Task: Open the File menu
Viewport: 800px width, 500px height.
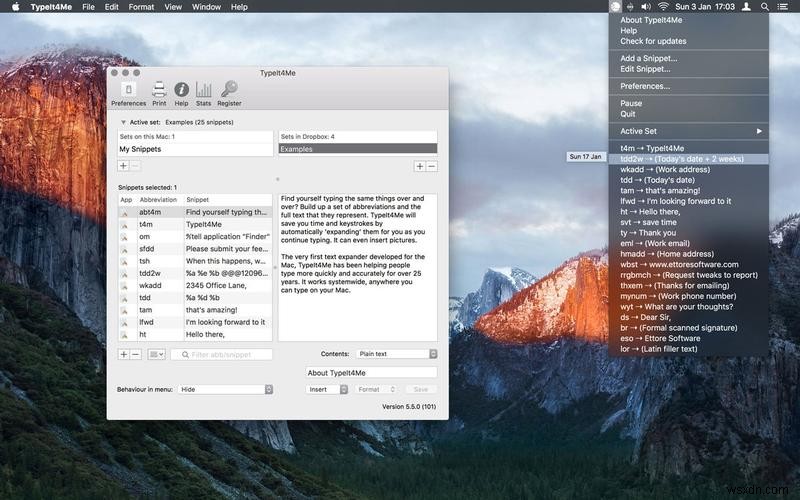Action: pos(88,7)
